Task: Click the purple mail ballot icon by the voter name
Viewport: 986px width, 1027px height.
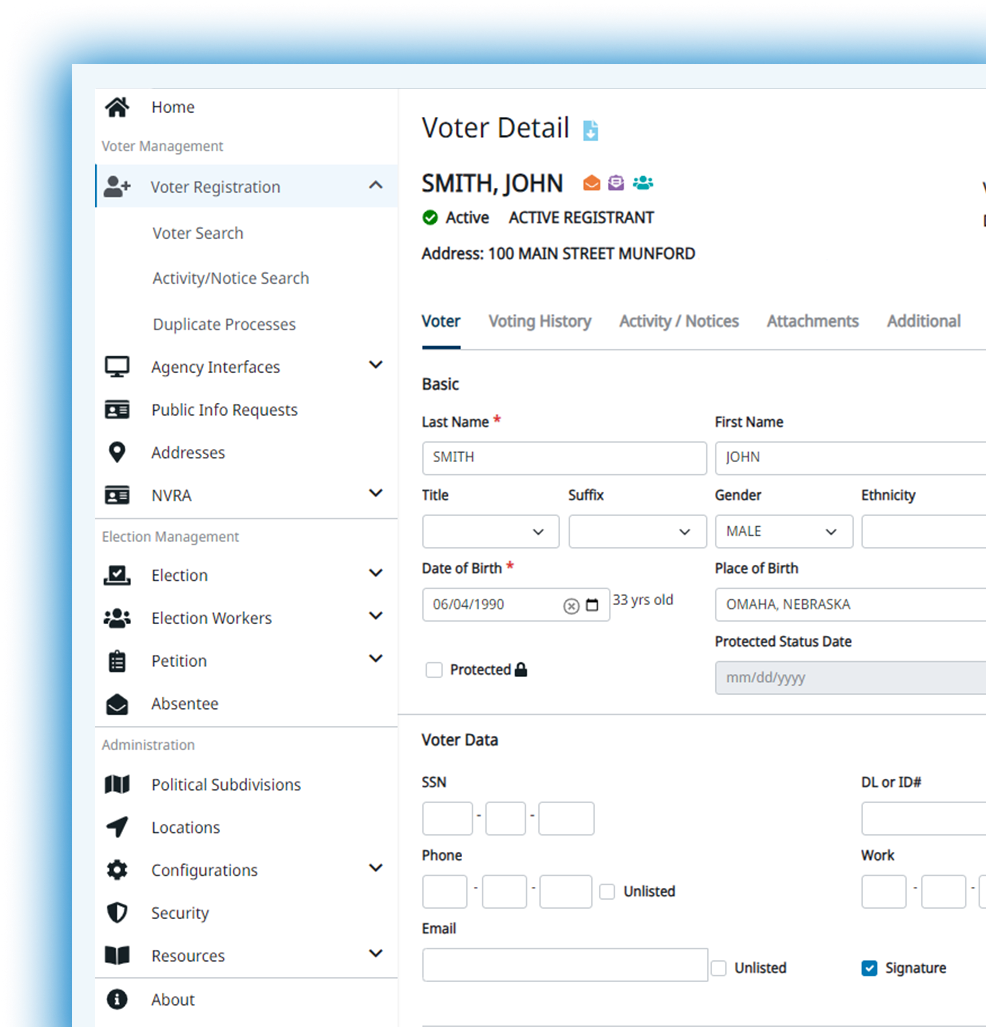Action: (x=616, y=183)
